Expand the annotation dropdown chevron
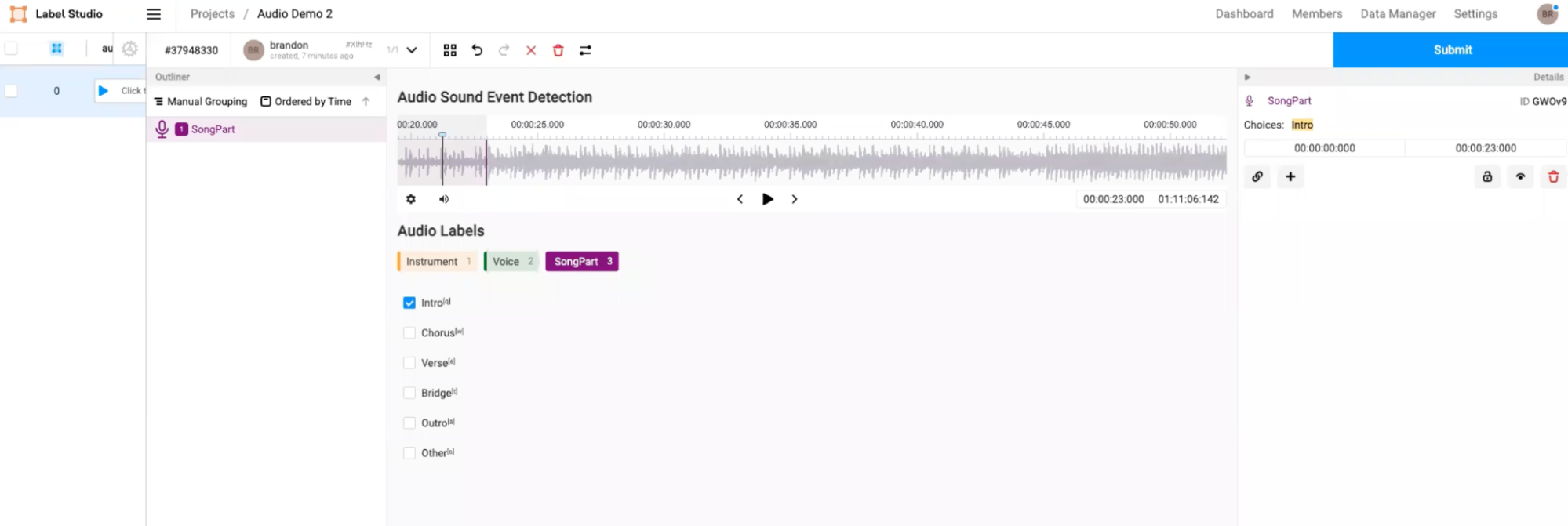Viewport: 1568px width, 526px height. point(412,50)
